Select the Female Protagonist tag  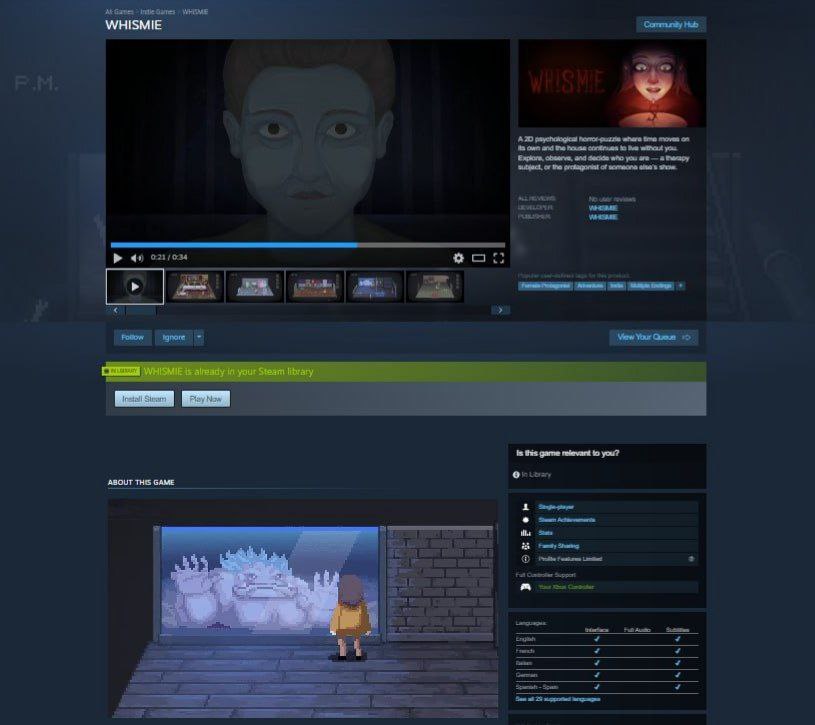[545, 286]
